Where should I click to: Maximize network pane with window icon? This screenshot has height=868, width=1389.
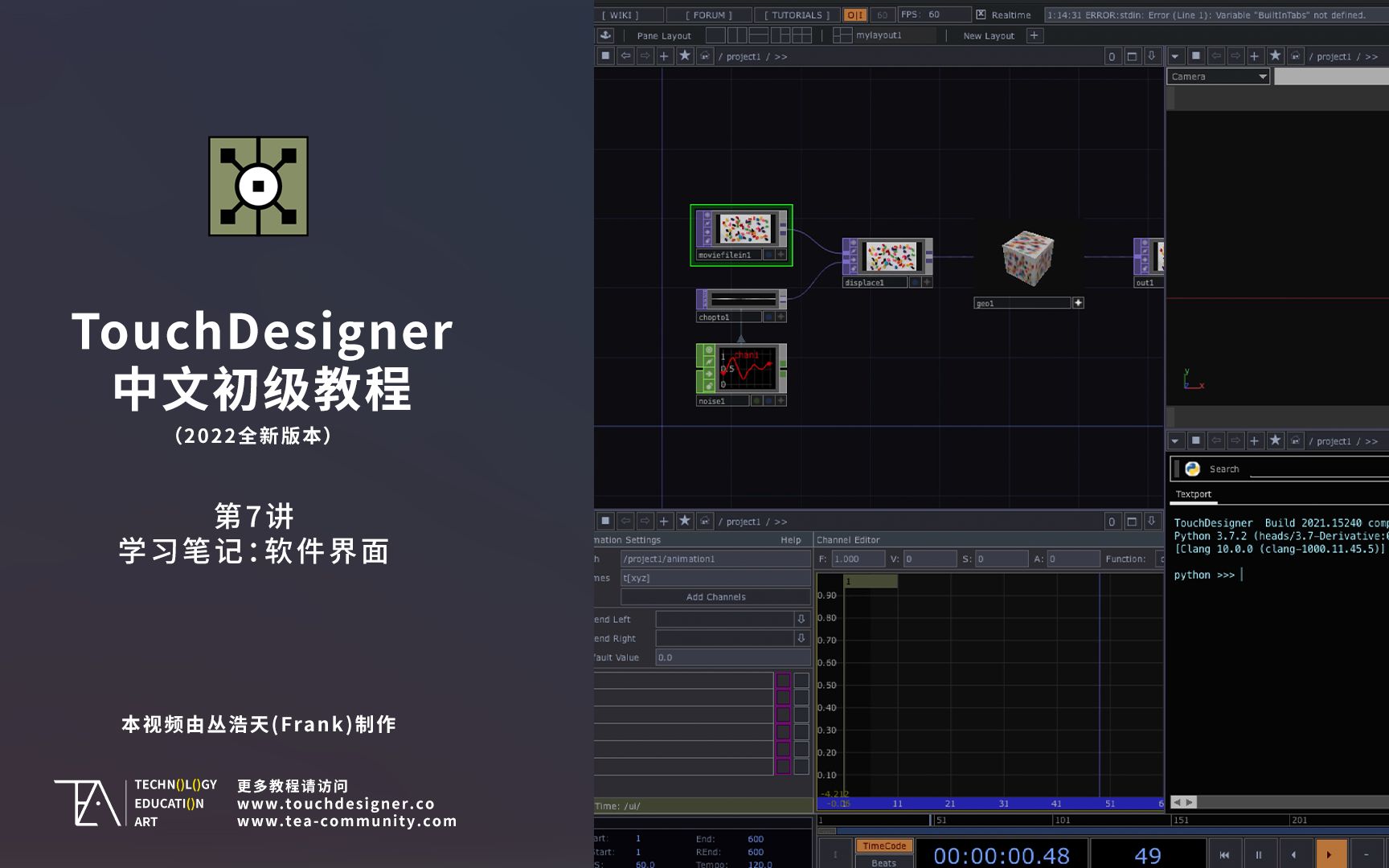click(x=1132, y=56)
